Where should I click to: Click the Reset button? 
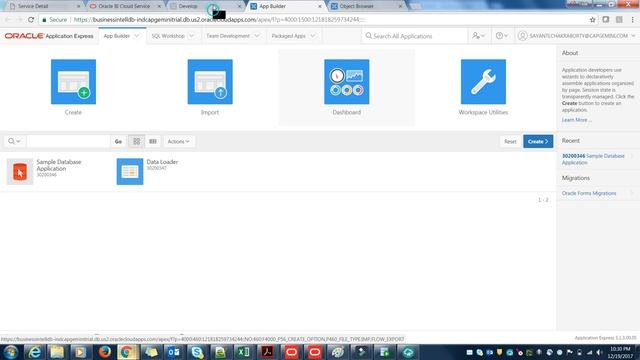[510, 141]
